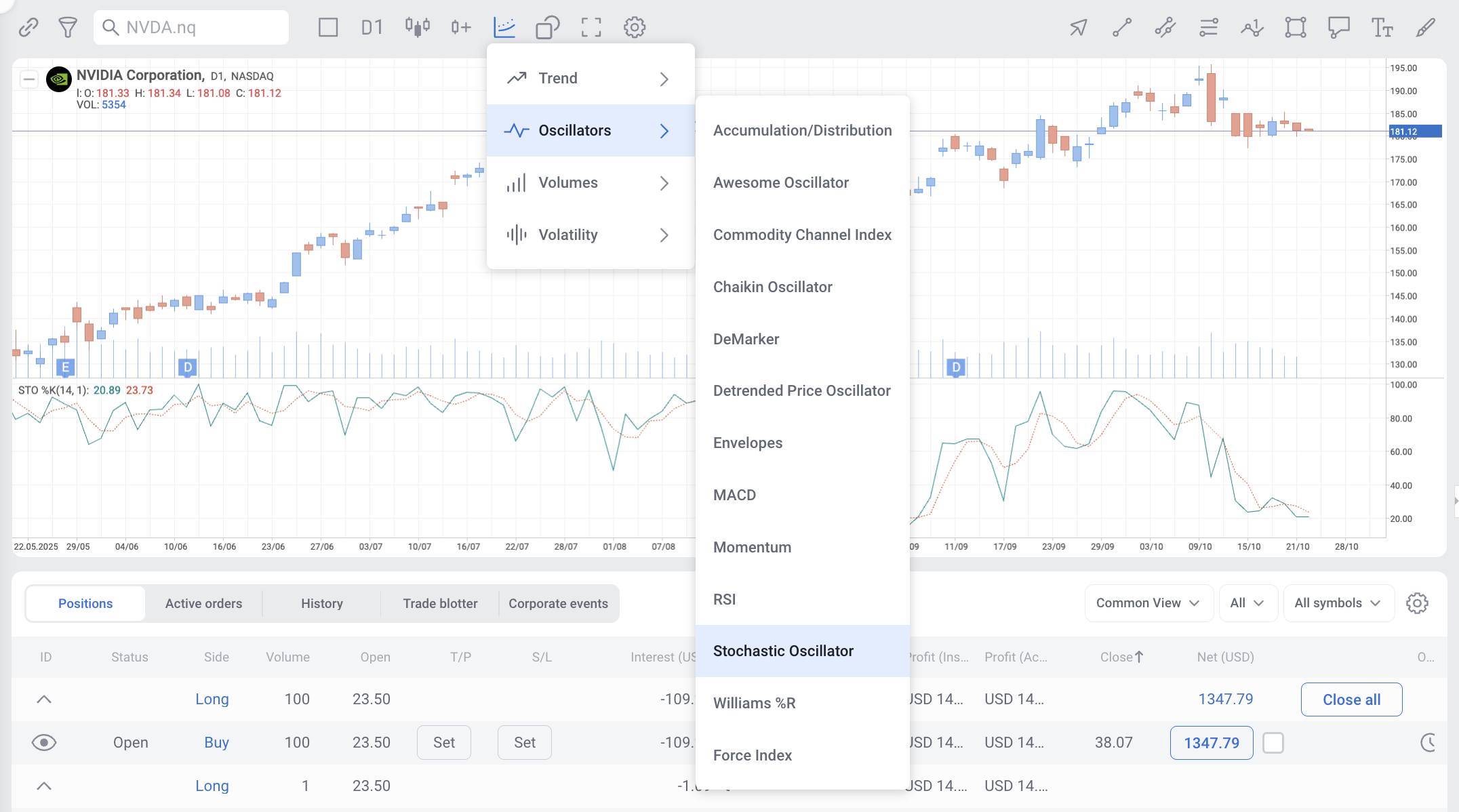Click the 181.12 current price label
Viewport: 1459px width, 812px height.
[1414, 131]
